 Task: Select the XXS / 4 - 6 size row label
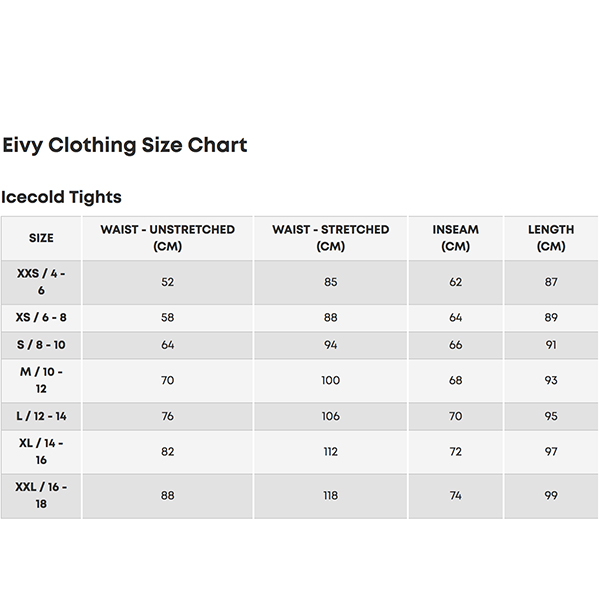41,282
